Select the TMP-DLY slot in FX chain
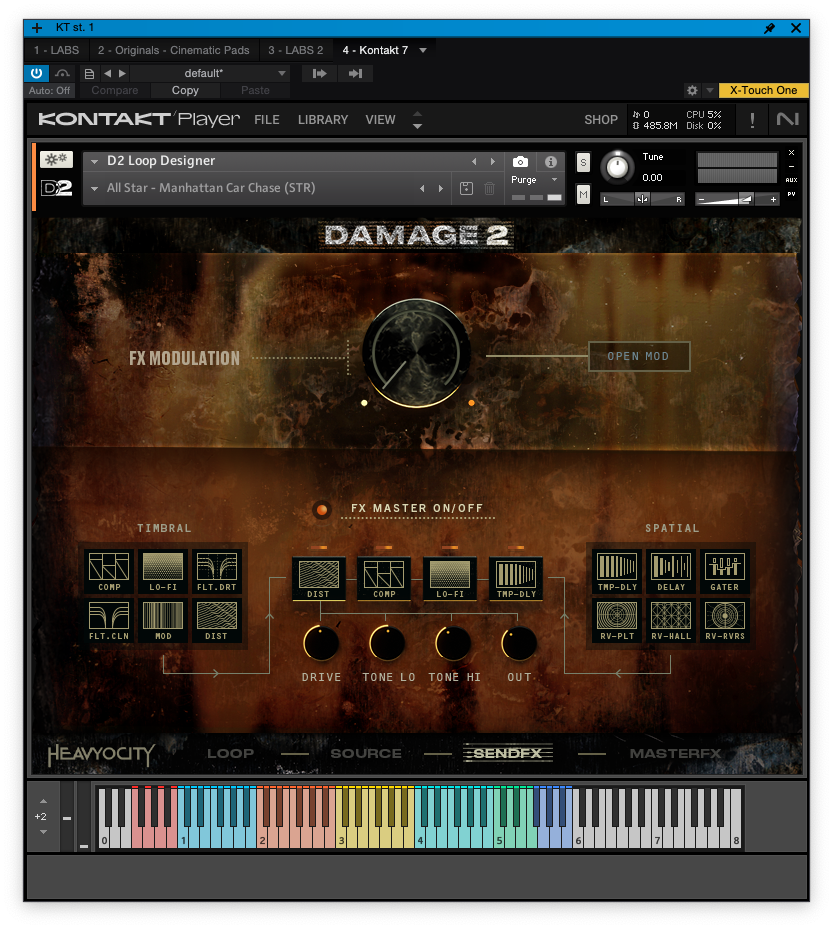The image size is (833, 929). (516, 578)
